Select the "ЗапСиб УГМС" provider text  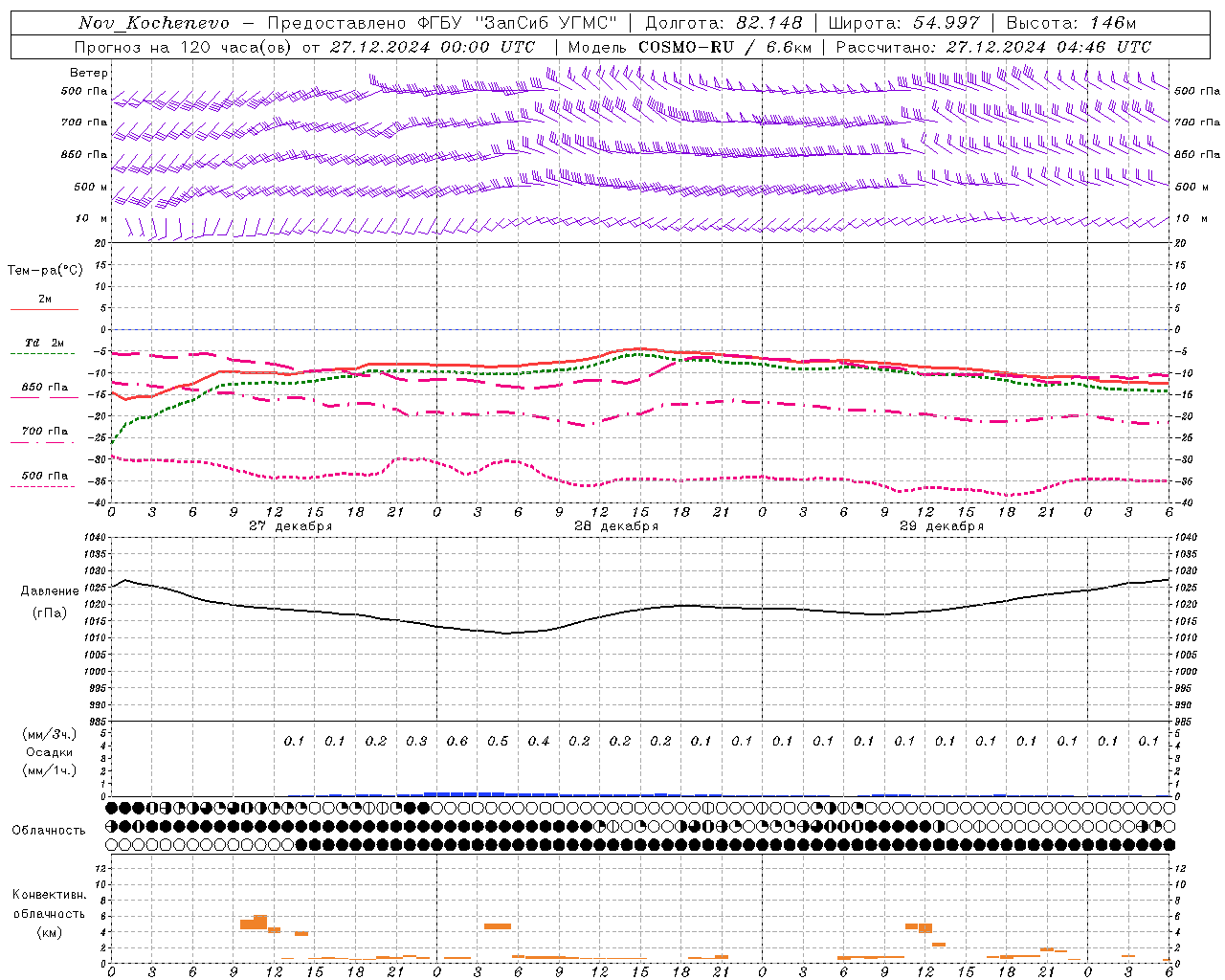[546, 23]
